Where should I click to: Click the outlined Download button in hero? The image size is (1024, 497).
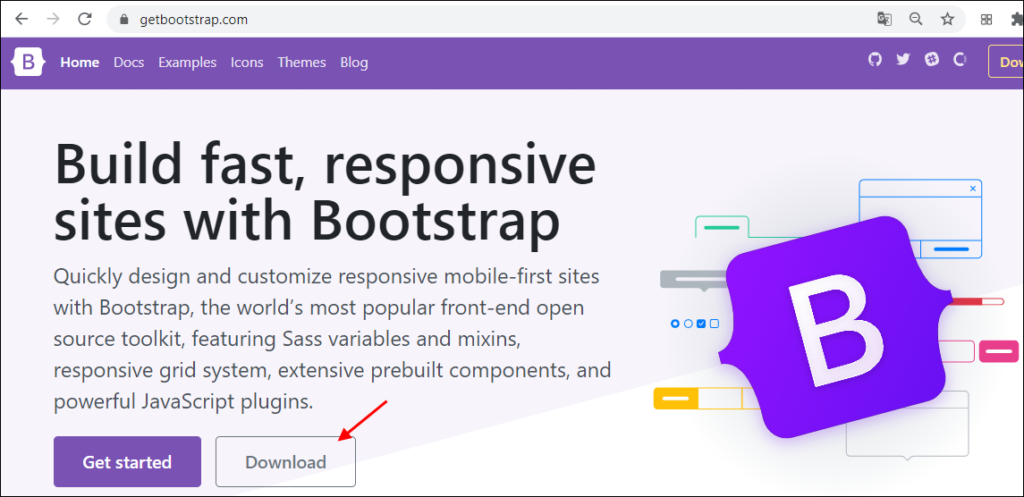tap(285, 462)
